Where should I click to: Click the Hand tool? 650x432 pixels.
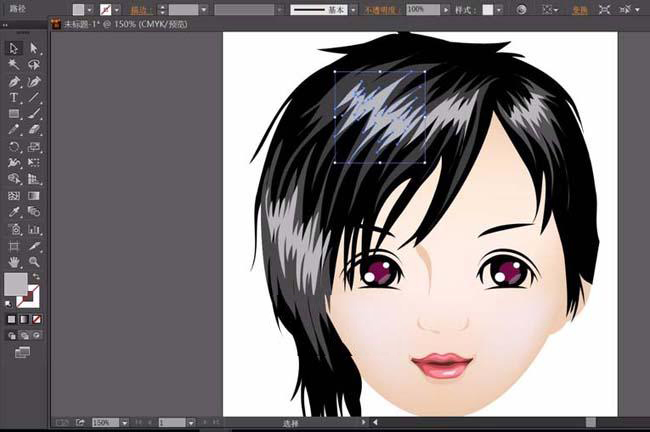coord(14,262)
